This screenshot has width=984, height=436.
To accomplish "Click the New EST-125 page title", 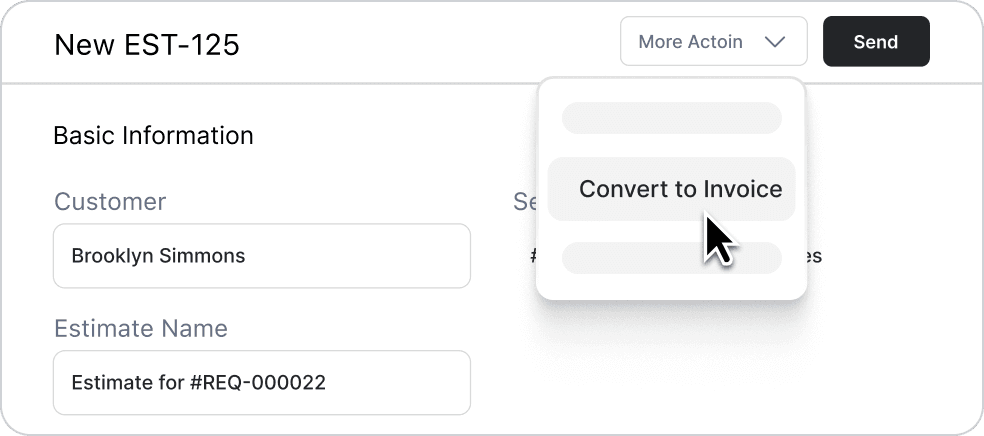I will (x=146, y=44).
